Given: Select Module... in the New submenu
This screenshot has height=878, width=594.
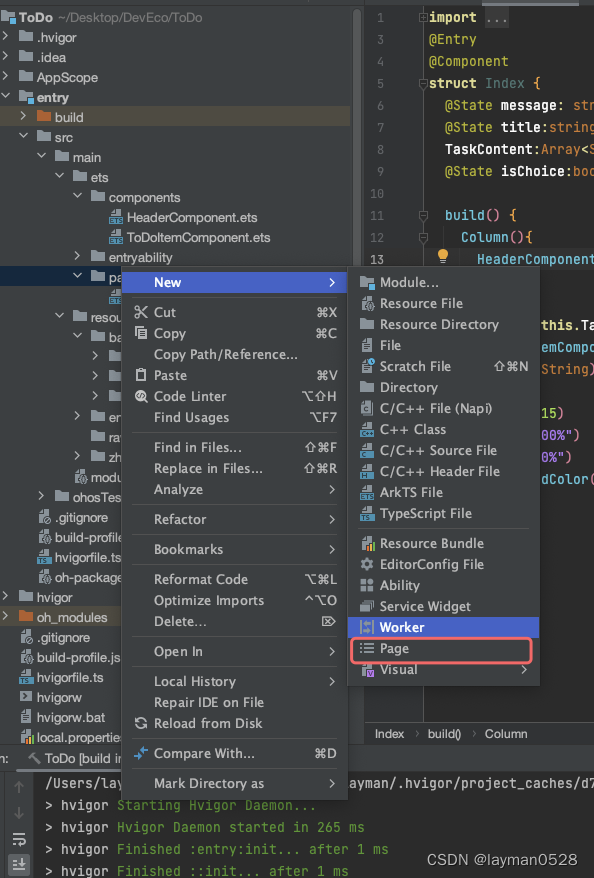Looking at the screenshot, I should pos(443,282).
